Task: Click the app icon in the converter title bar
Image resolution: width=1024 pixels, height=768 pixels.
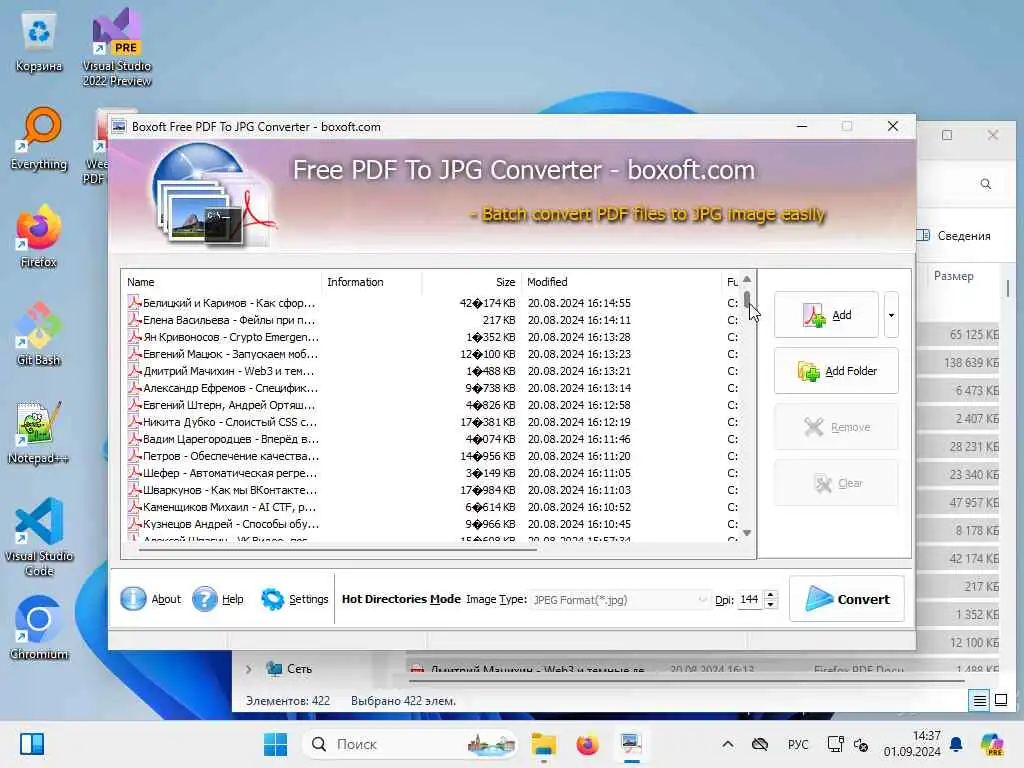Action: click(119, 127)
